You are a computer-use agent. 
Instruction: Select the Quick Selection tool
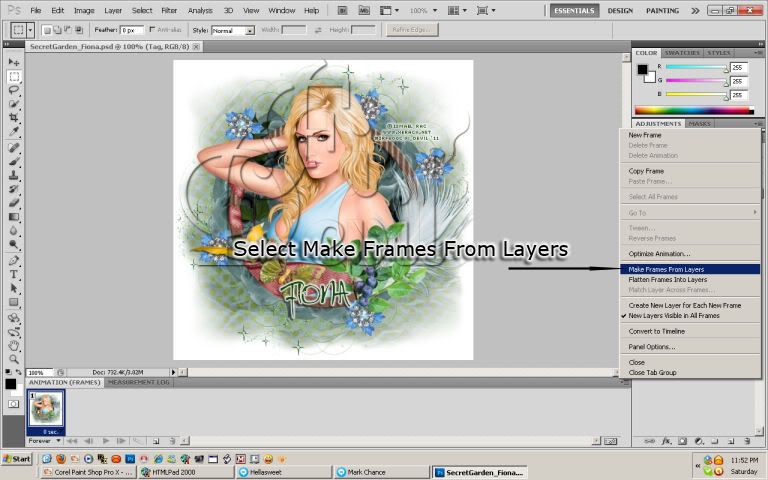(14, 104)
